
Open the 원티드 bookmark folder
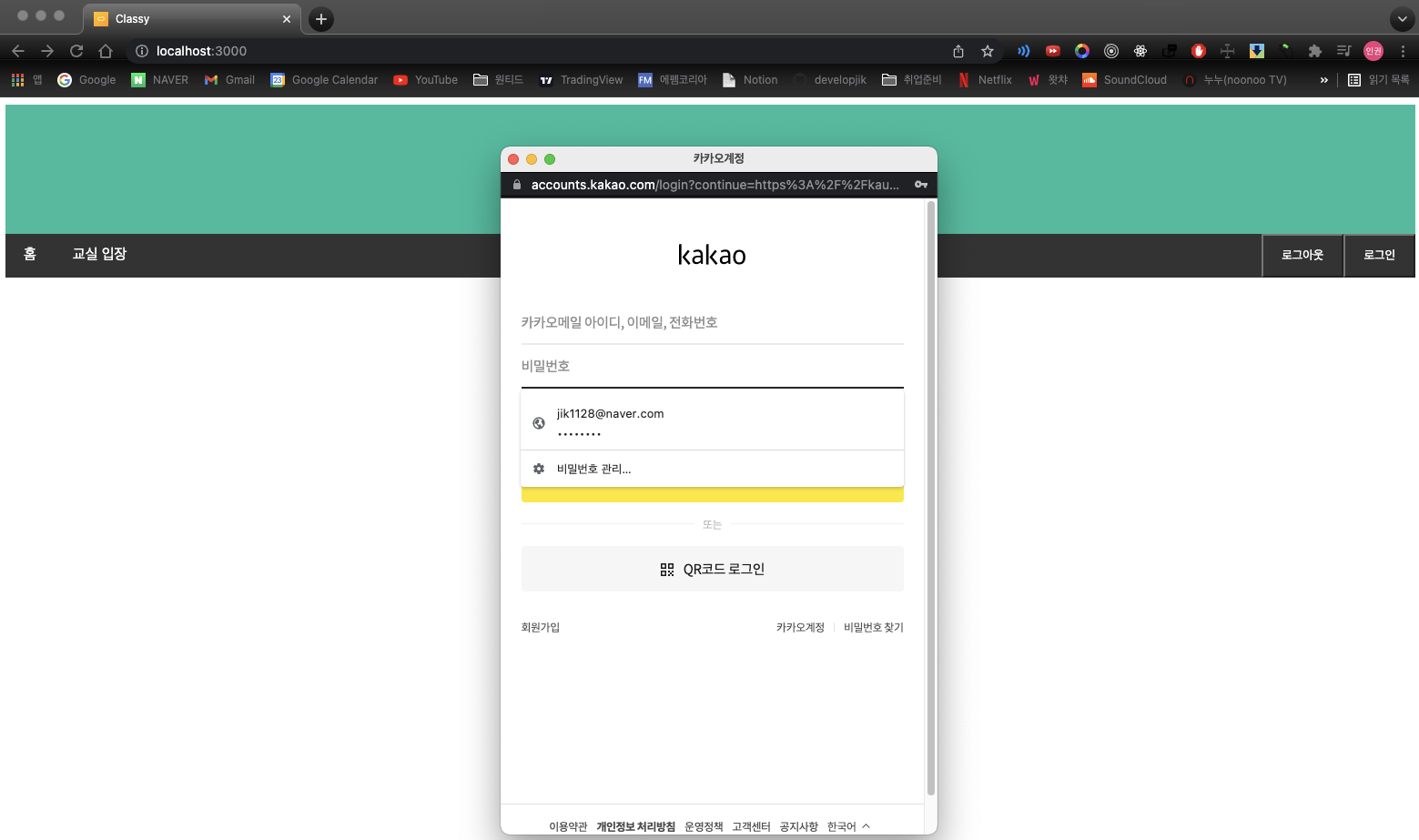(498, 80)
